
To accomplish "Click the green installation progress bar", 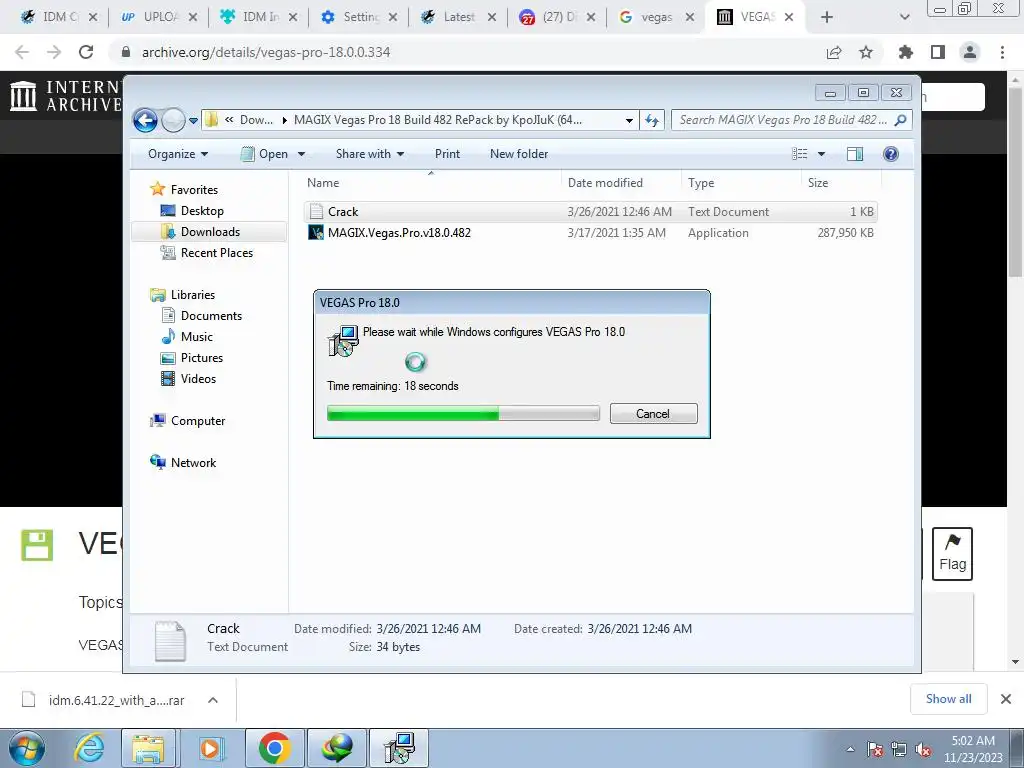I will click(463, 413).
